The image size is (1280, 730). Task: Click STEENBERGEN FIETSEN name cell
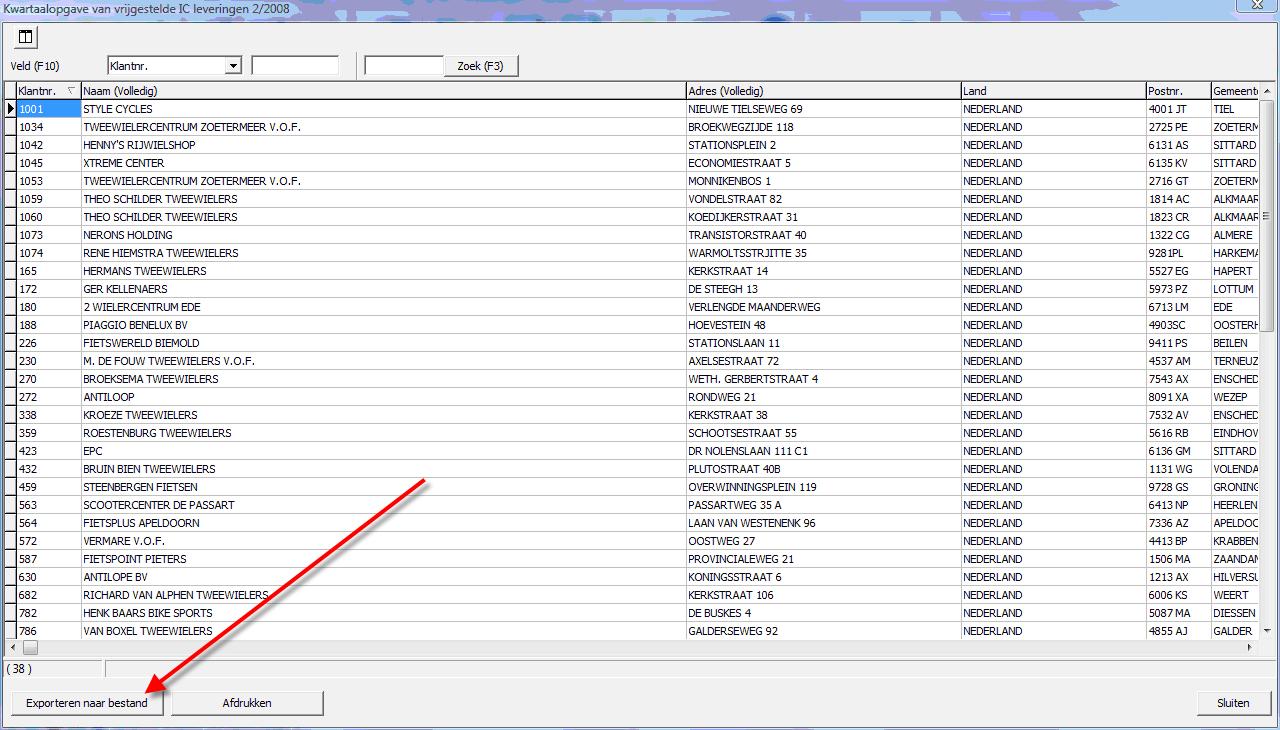[x=383, y=487]
